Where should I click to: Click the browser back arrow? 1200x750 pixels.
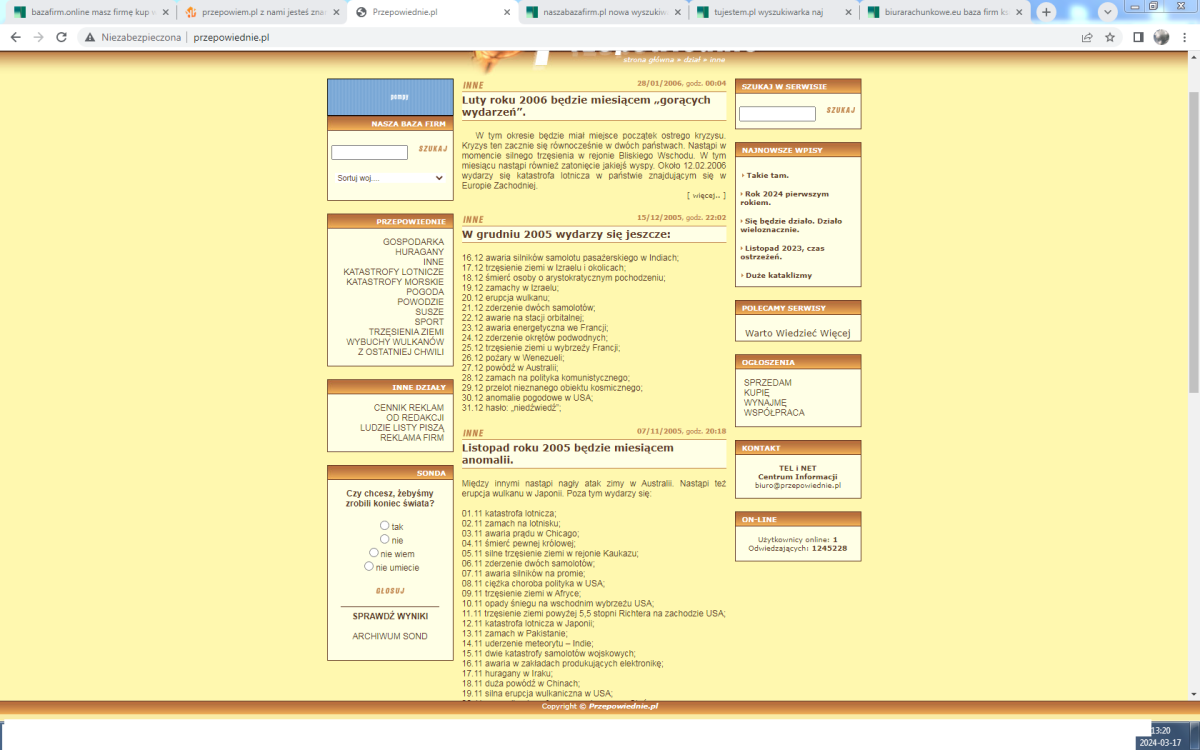tap(15, 37)
